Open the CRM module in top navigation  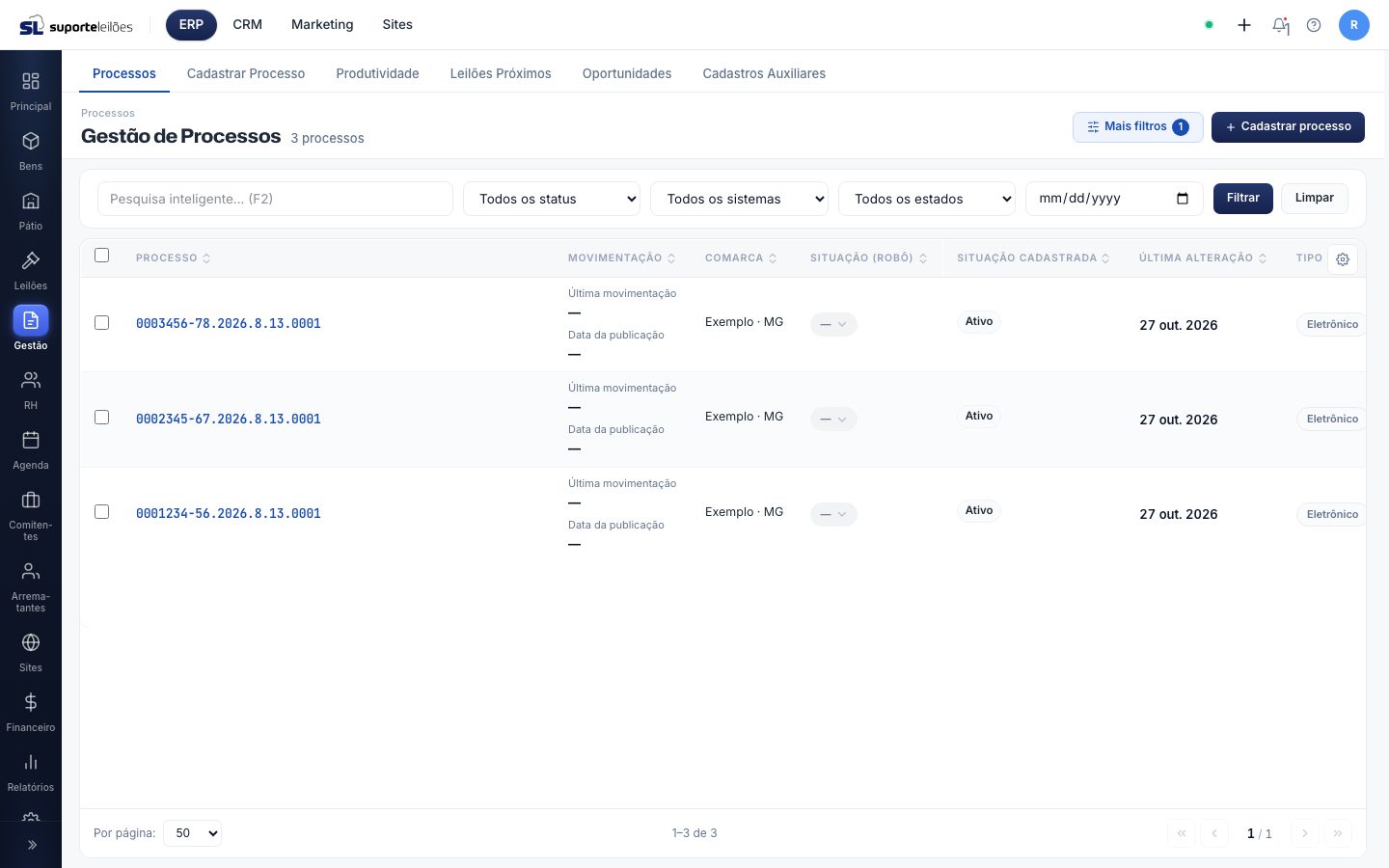[x=248, y=25]
